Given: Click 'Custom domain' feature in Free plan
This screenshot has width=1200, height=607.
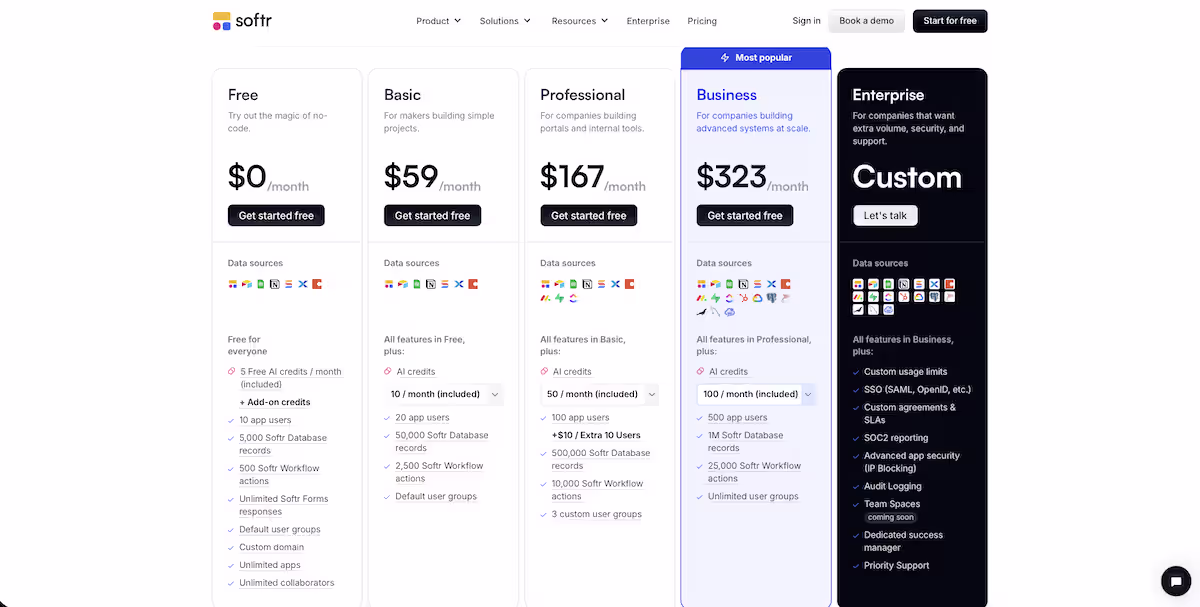Looking at the screenshot, I should point(270,547).
